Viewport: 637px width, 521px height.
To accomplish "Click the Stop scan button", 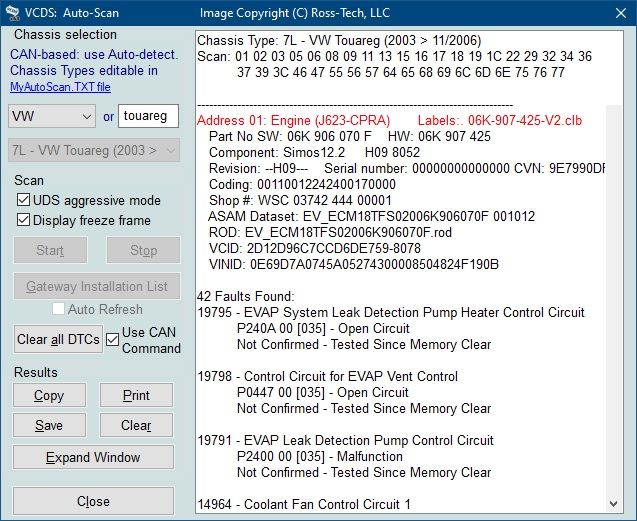I will click(x=143, y=250).
